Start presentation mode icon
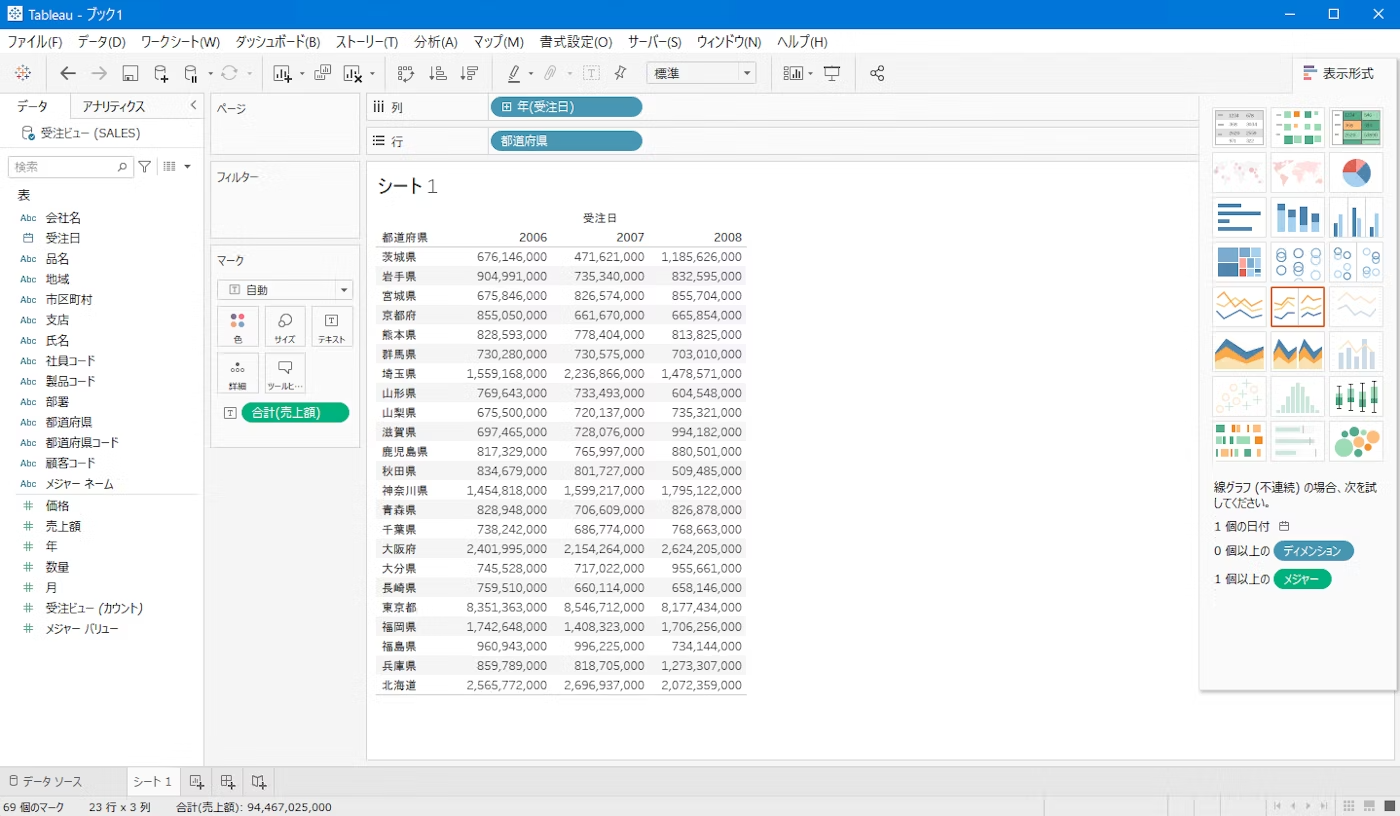The image size is (1400, 816). [x=832, y=73]
